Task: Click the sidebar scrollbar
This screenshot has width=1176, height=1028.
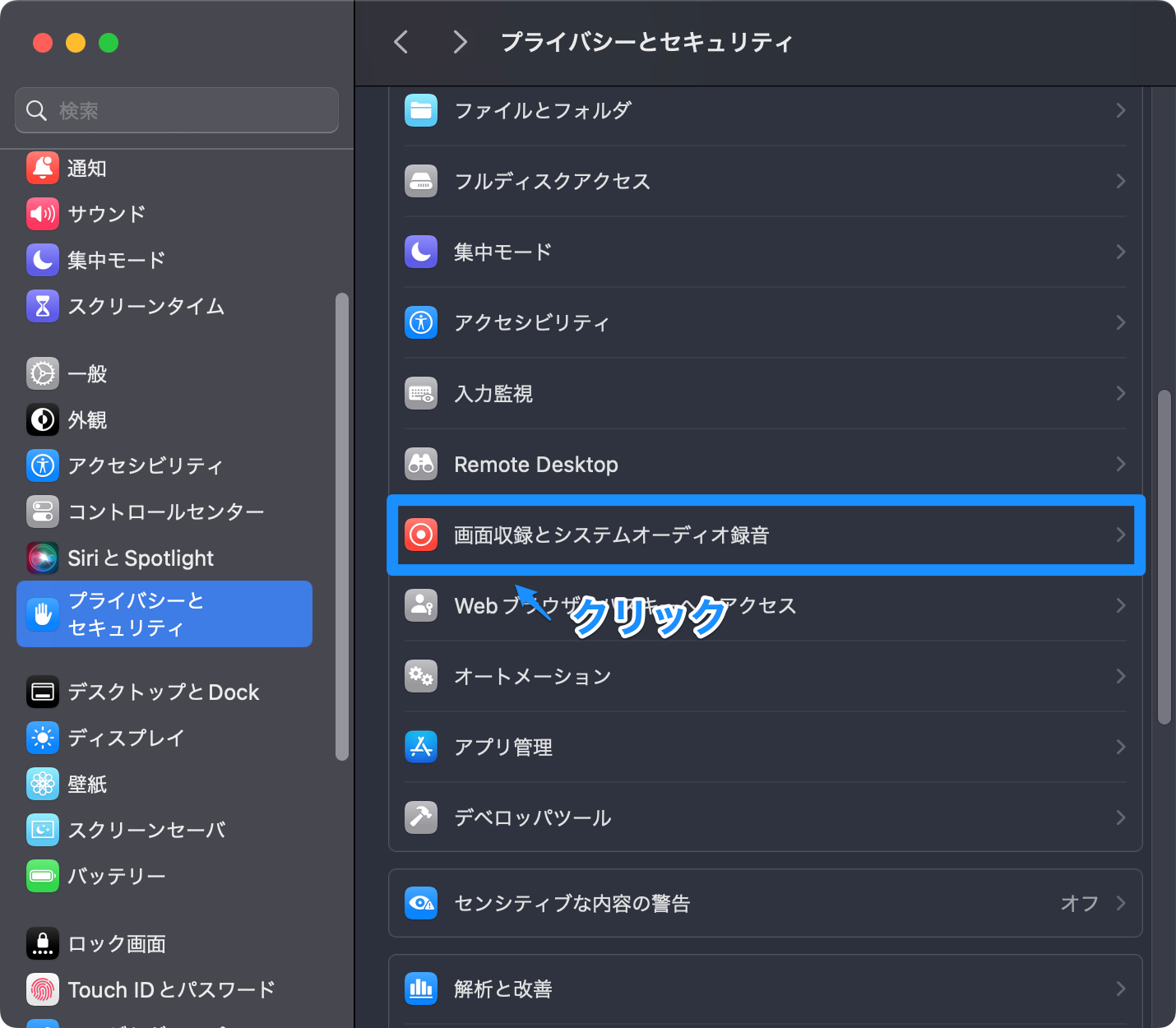Action: coord(342,526)
